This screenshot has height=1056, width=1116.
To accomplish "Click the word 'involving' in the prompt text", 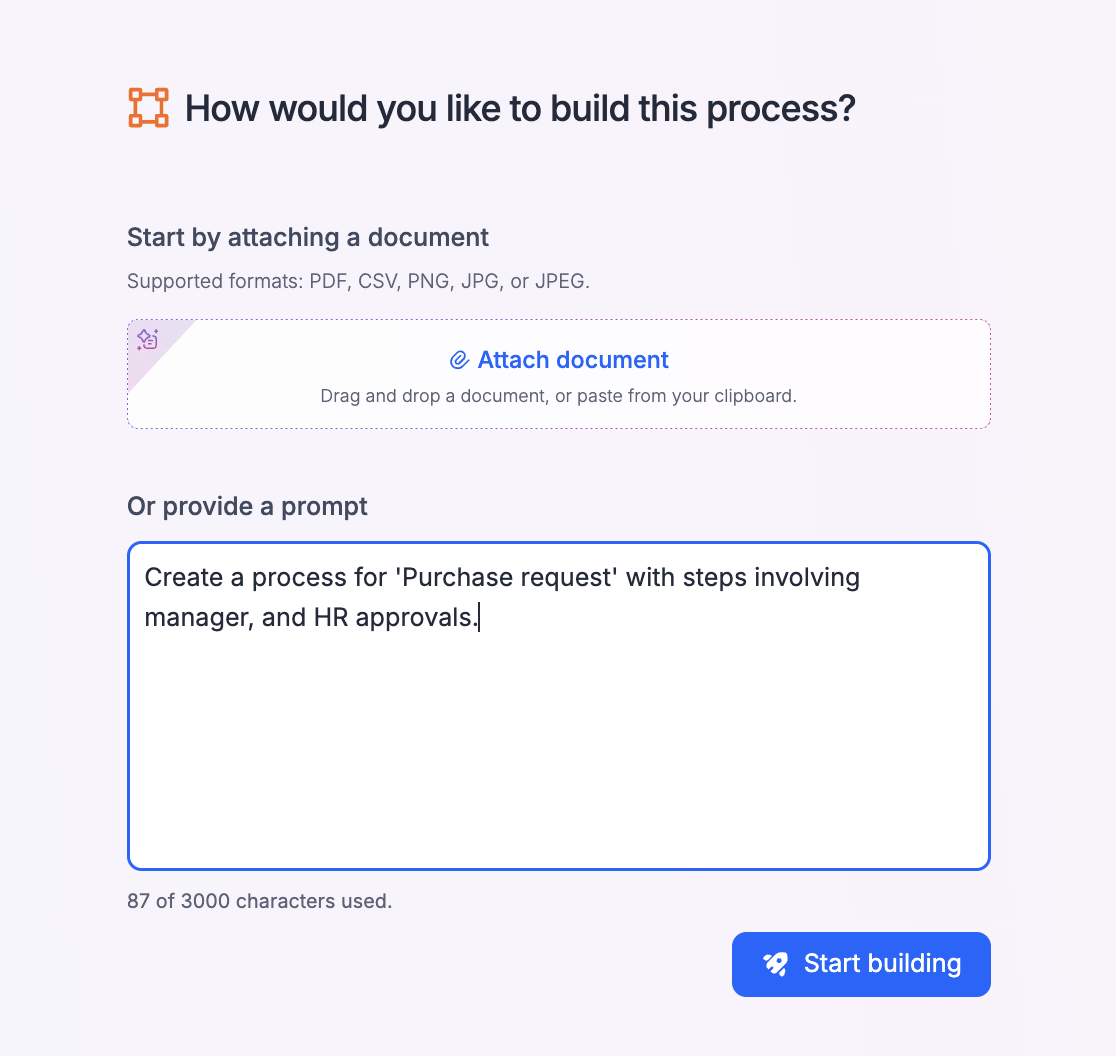I will pos(807,578).
